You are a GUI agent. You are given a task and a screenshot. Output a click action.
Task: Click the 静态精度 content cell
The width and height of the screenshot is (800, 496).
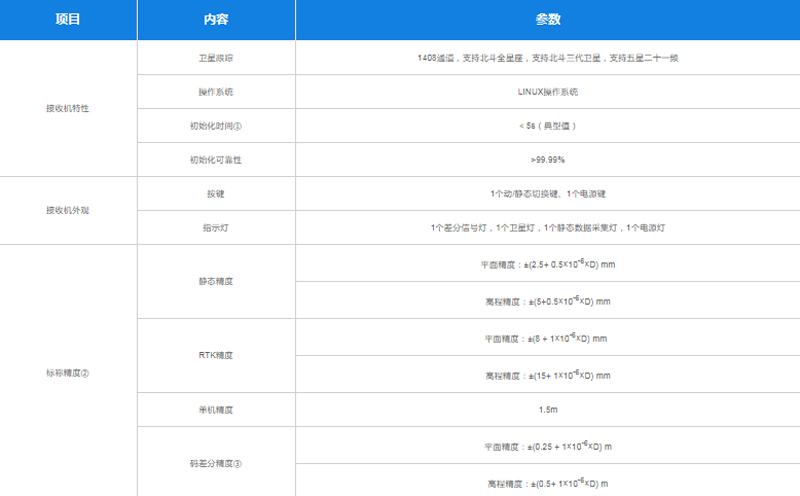click(x=216, y=282)
